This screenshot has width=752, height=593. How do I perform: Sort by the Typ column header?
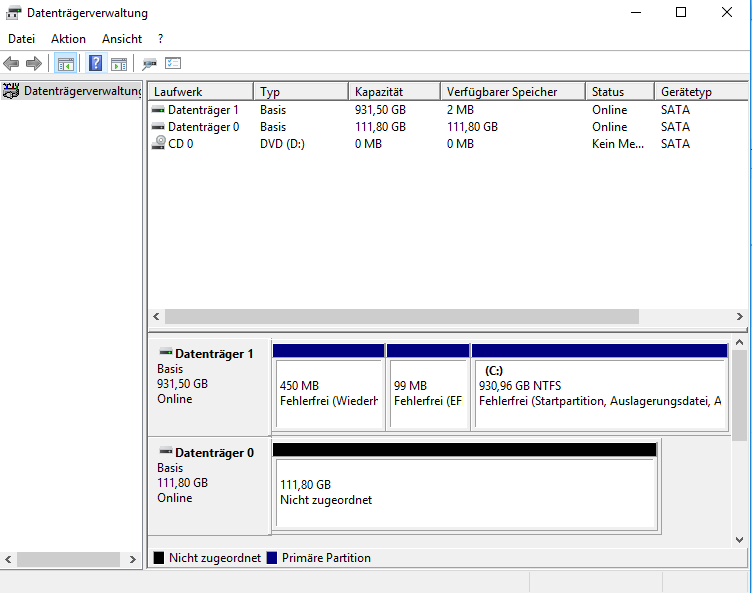[300, 92]
